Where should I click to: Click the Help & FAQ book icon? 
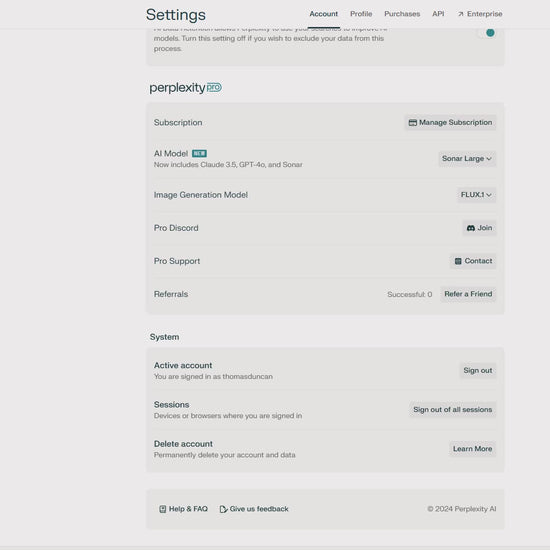click(163, 509)
